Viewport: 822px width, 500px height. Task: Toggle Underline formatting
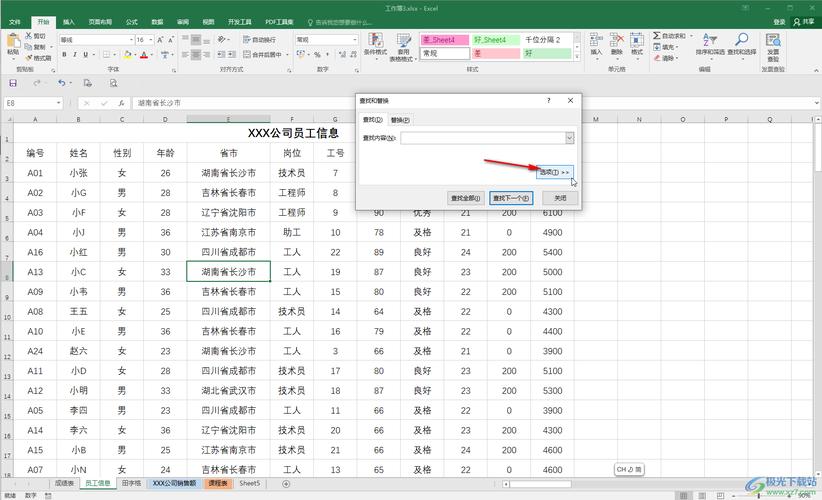[85, 55]
